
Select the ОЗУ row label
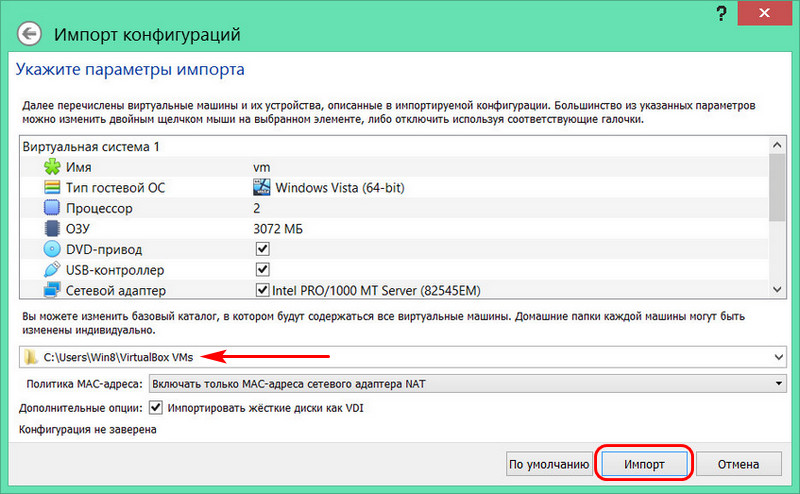click(78, 229)
